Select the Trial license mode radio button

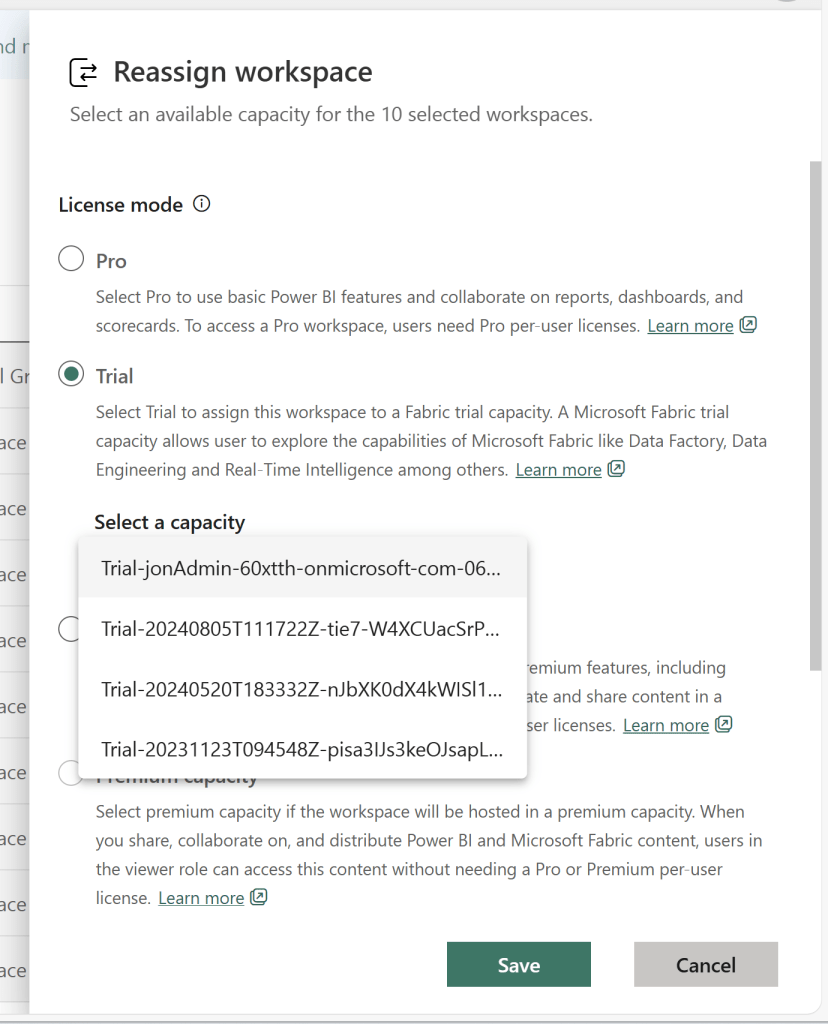[71, 375]
